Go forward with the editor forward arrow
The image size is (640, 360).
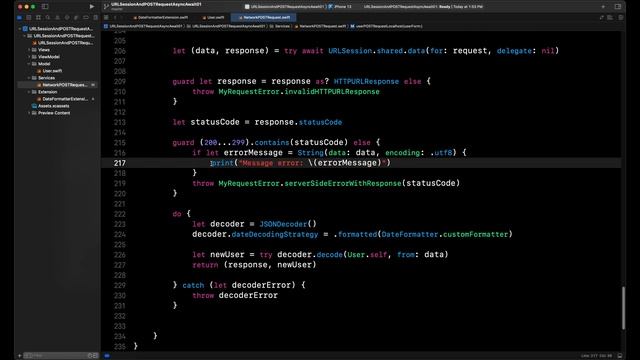(122, 18)
